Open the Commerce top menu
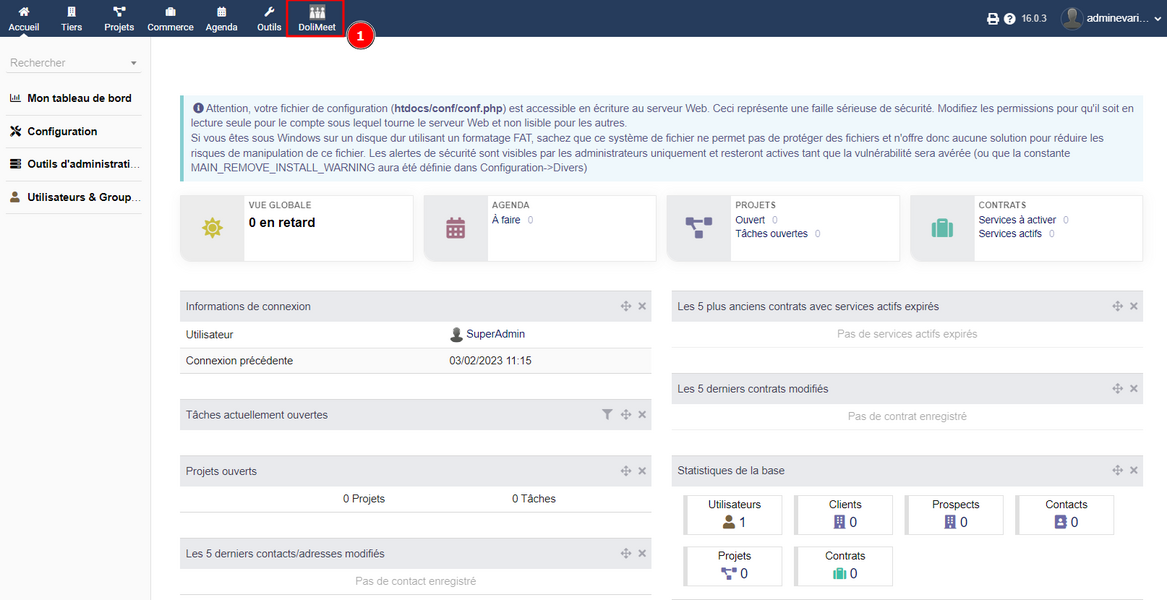Image resolution: width=1167 pixels, height=600 pixels. pyautogui.click(x=170, y=18)
